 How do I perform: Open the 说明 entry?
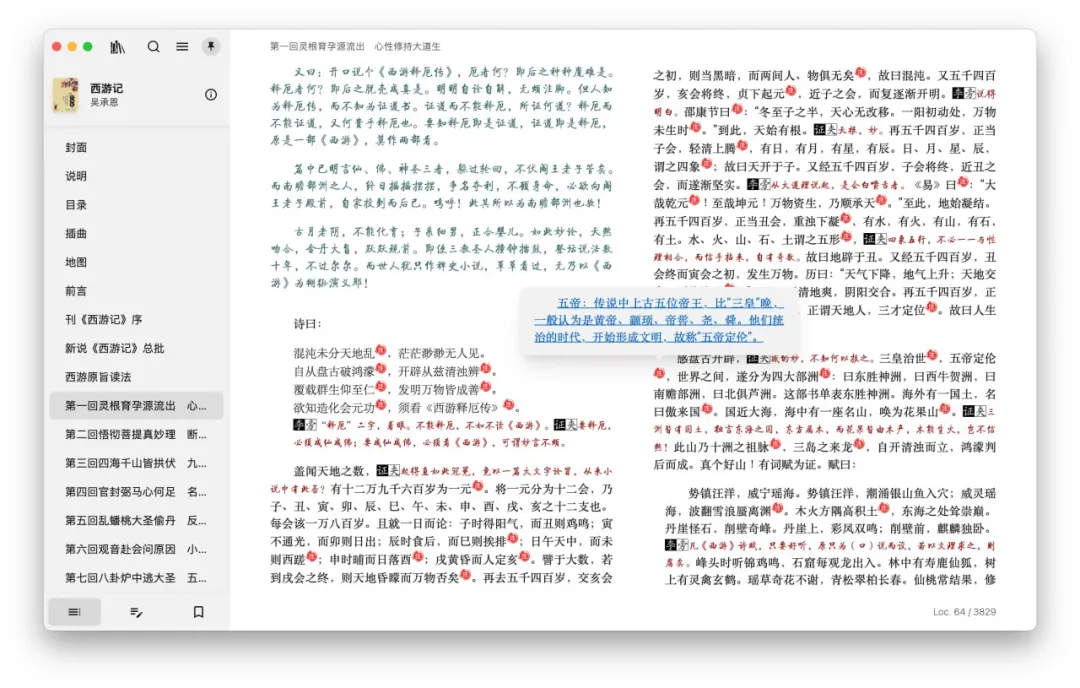tap(136, 176)
